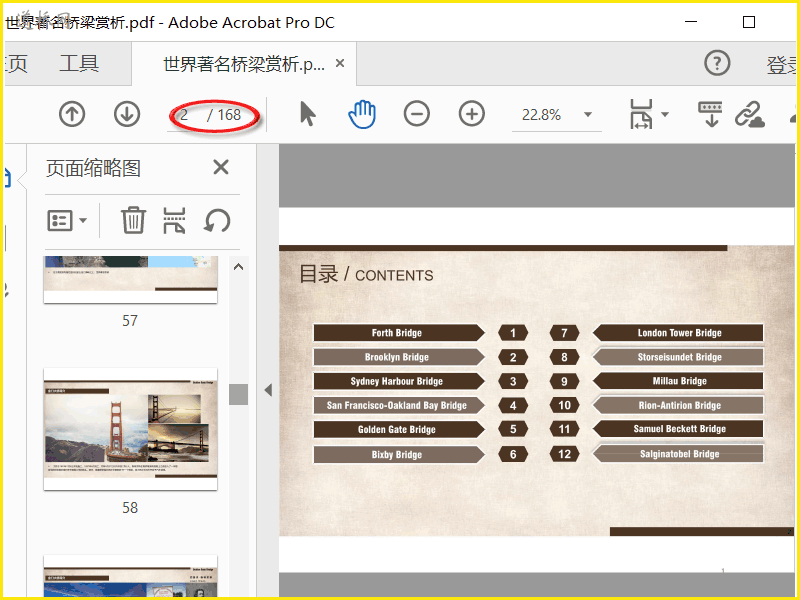Click the Brooklyn Bridge contents entry
This screenshot has width=800, height=600.
tap(398, 357)
